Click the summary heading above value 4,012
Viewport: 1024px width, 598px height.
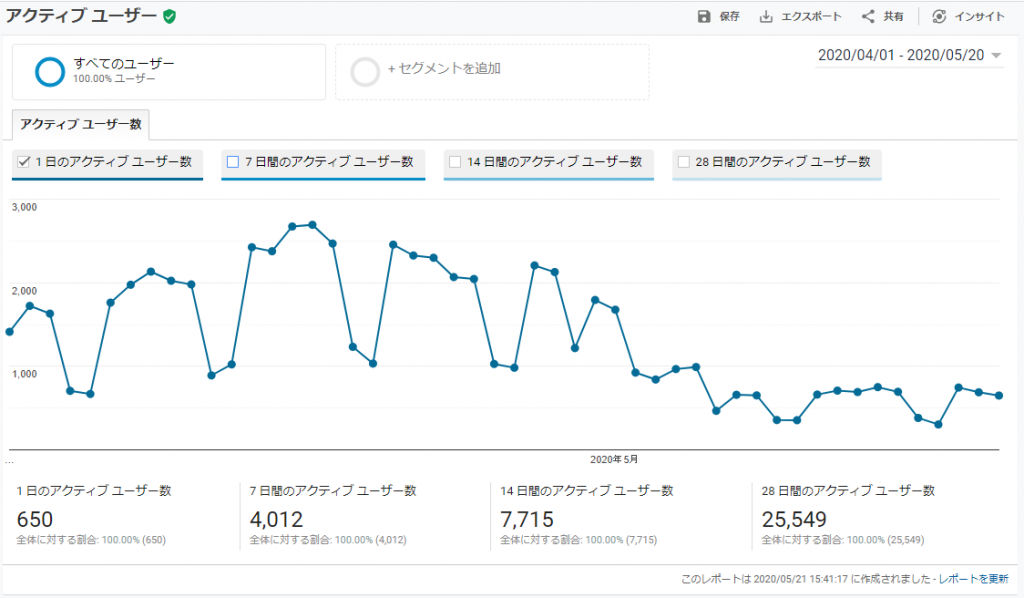[333, 491]
